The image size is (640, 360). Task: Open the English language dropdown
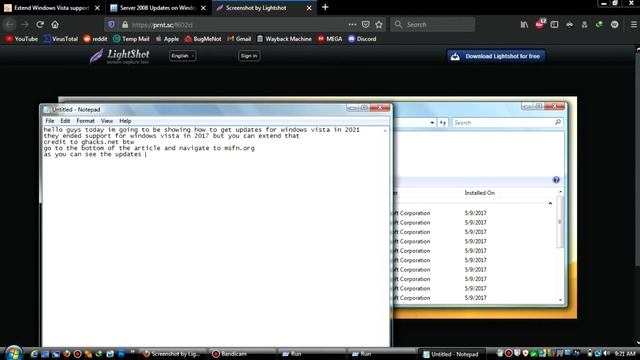[182, 56]
